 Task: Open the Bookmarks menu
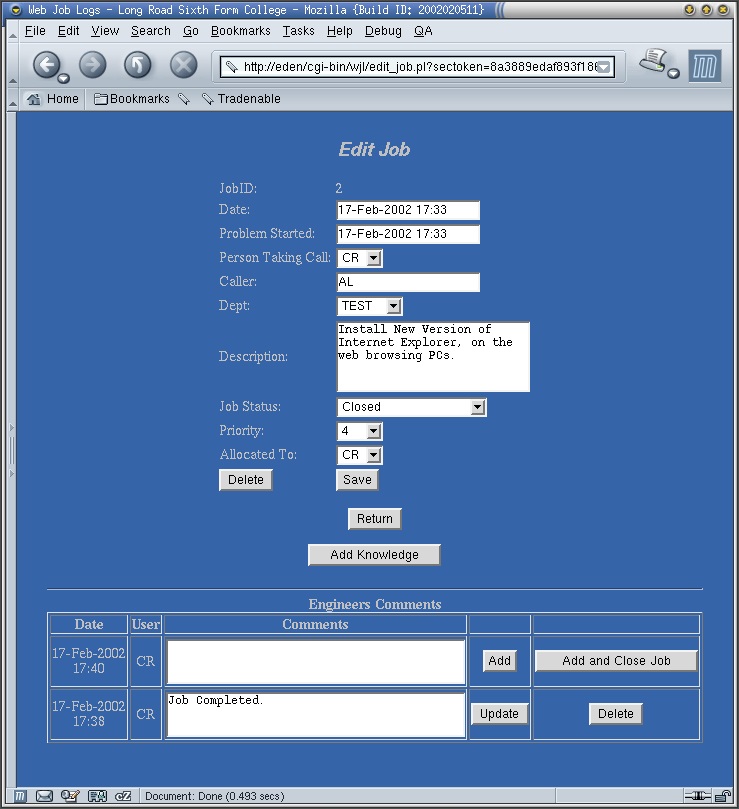pyautogui.click(x=240, y=31)
